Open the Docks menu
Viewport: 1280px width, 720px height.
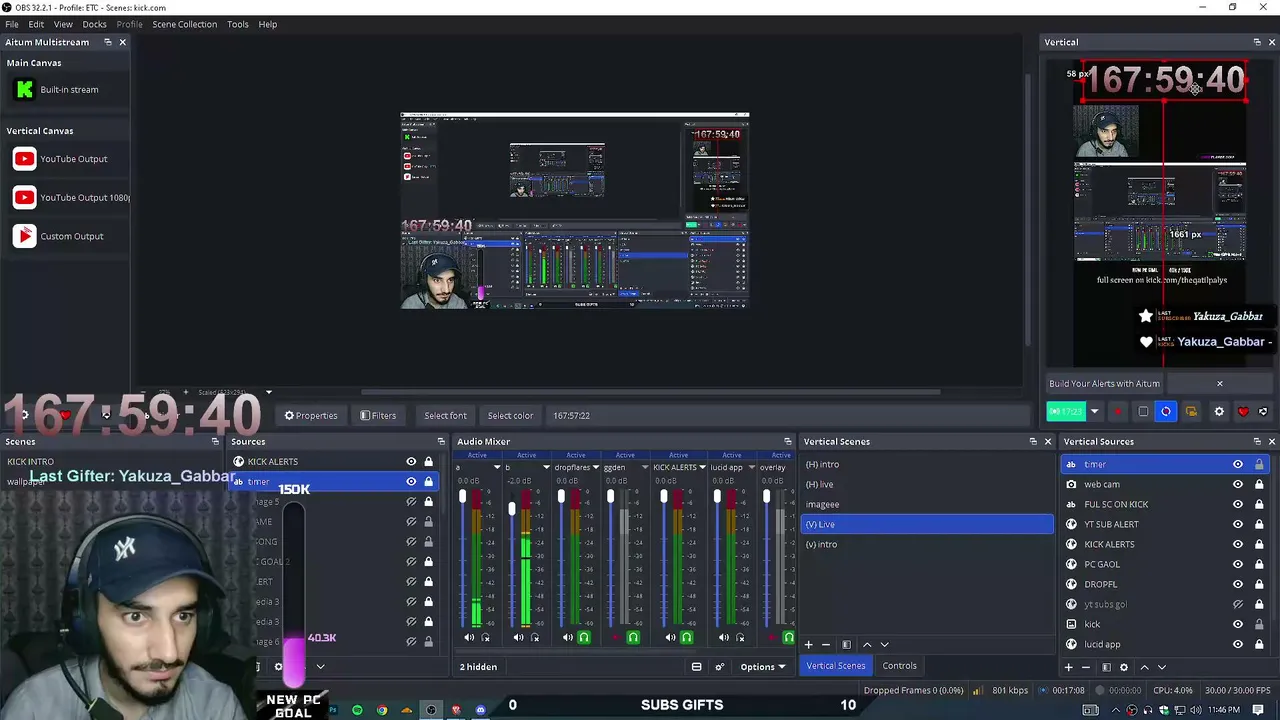click(x=94, y=24)
